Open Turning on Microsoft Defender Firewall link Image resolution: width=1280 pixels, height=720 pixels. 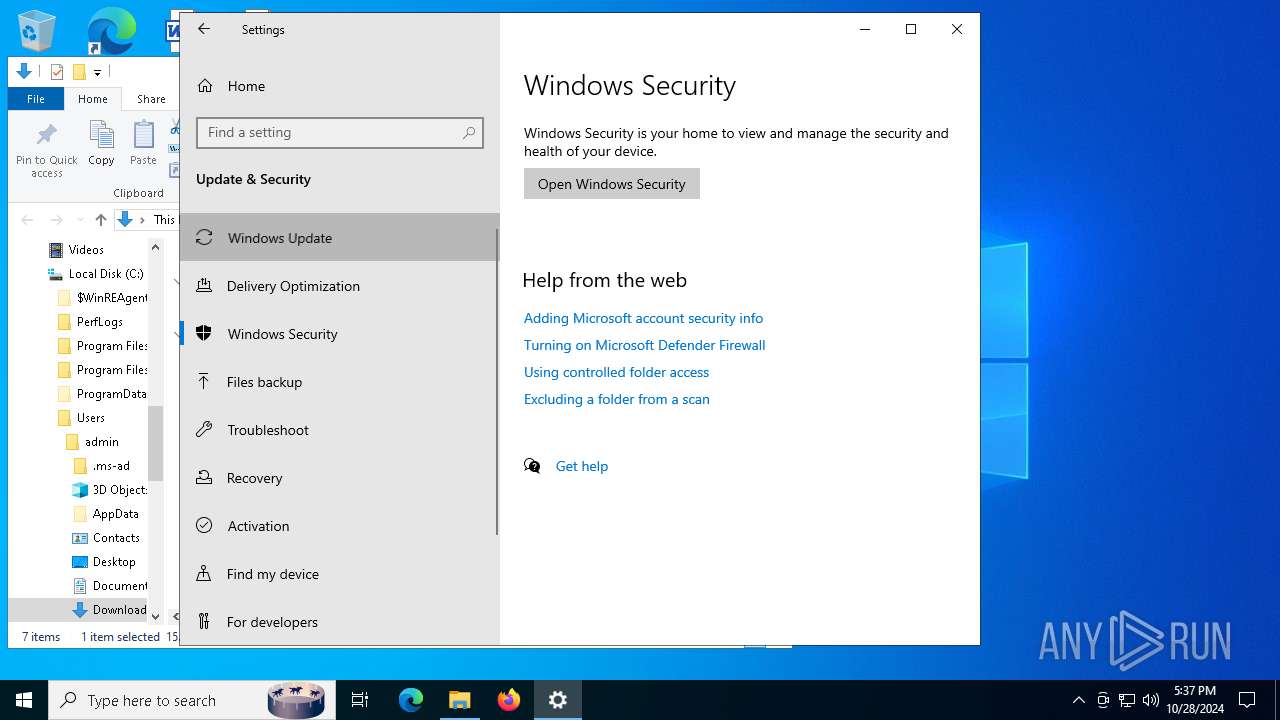coord(644,345)
